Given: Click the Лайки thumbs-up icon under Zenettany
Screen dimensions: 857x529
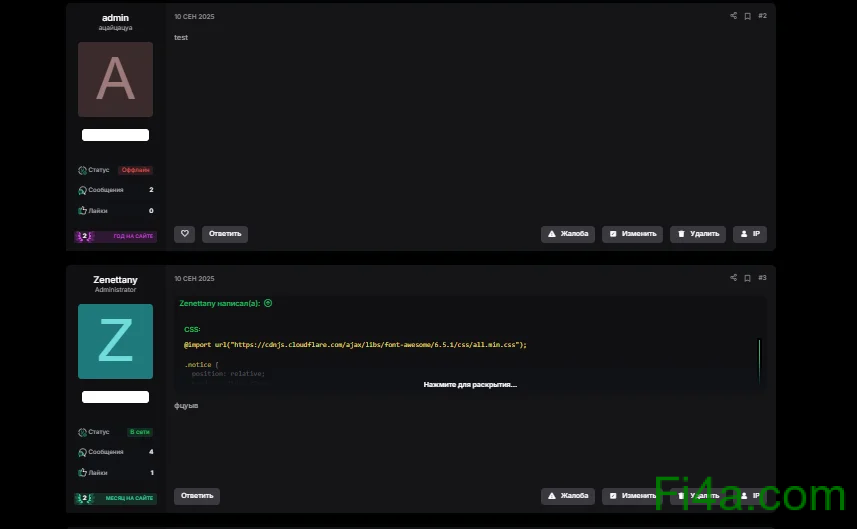Looking at the screenshot, I should [x=82, y=473].
